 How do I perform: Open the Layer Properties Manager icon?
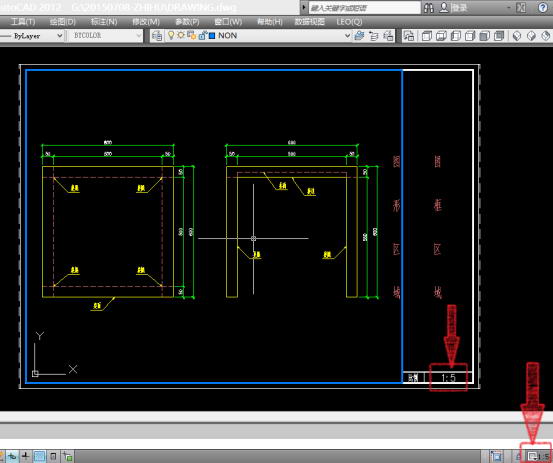coord(157,36)
